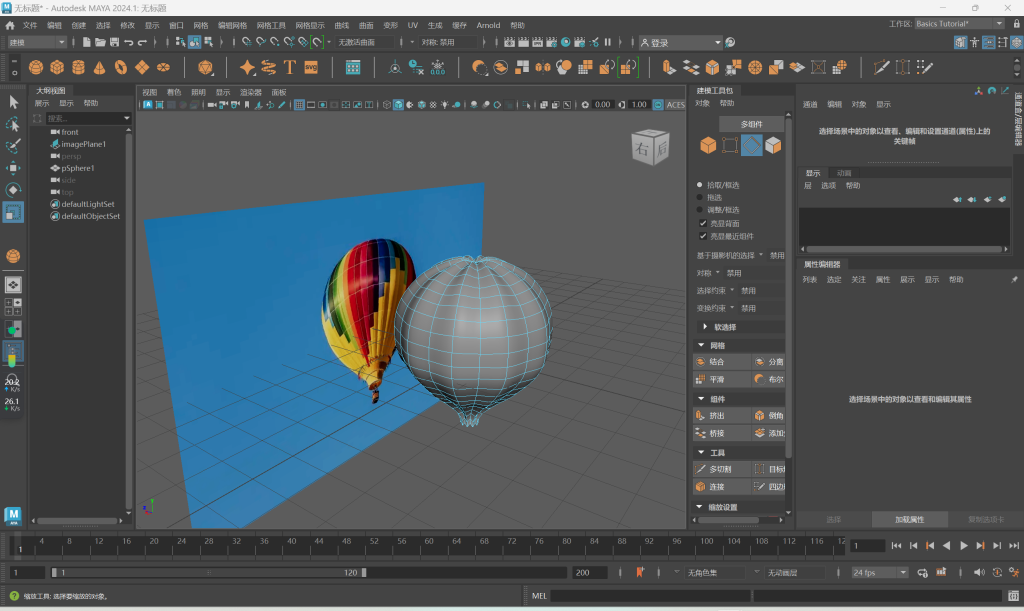Image resolution: width=1024 pixels, height=611 pixels.
Task: Click the 加载属性 button
Action: click(x=910, y=520)
